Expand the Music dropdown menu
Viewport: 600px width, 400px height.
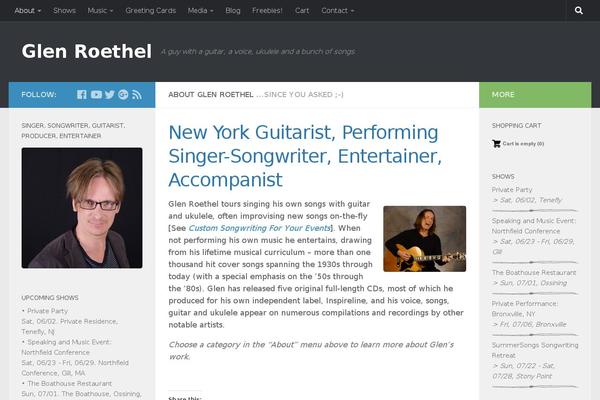pyautogui.click(x=100, y=11)
